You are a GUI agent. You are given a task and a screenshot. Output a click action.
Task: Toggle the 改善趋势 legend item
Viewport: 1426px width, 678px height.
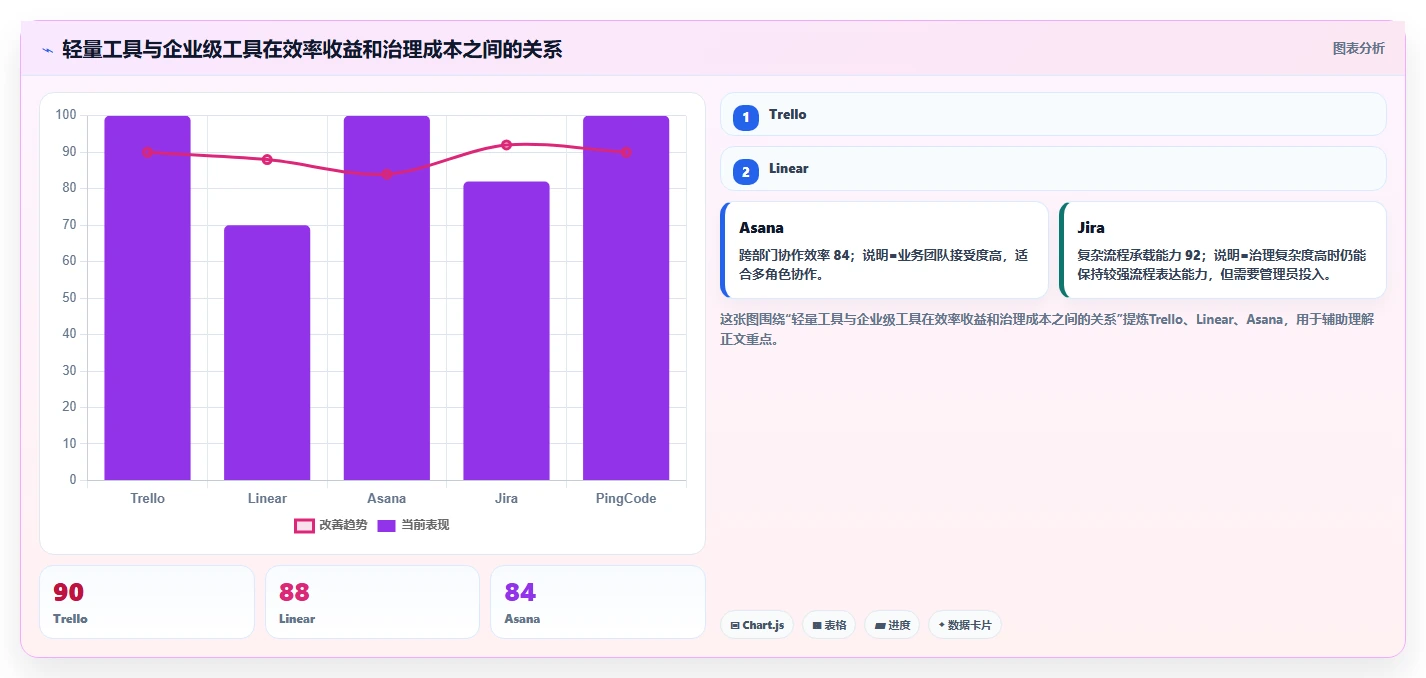coord(330,525)
